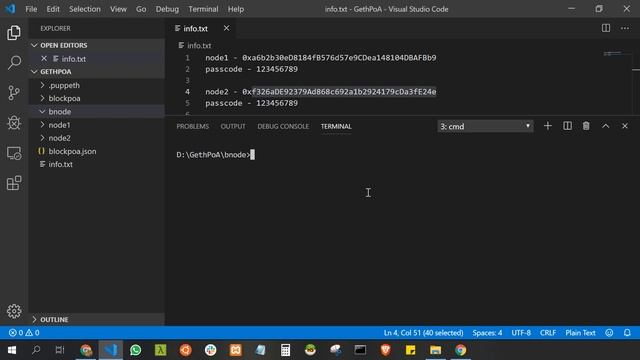Open the File menu
Viewport: 640px width, 360px height.
[31, 9]
